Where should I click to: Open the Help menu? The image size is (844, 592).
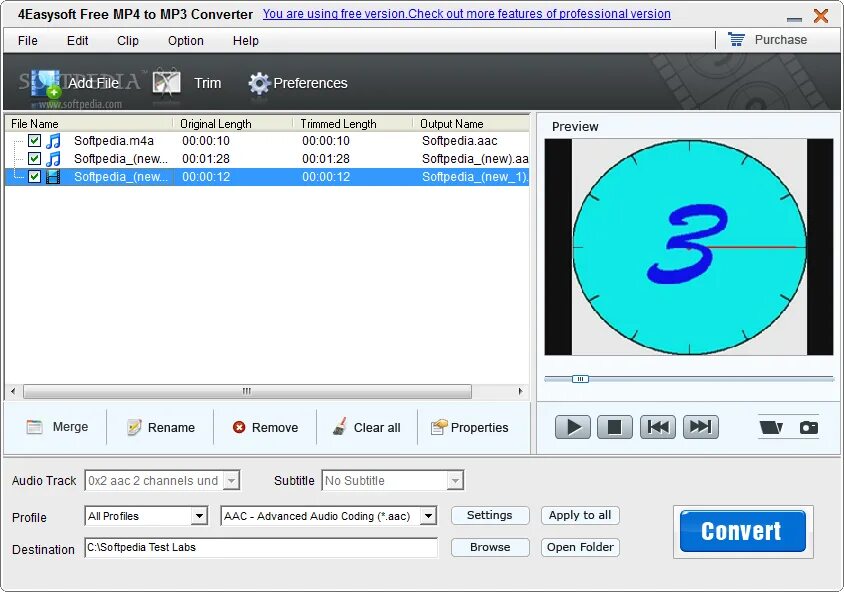pos(245,40)
